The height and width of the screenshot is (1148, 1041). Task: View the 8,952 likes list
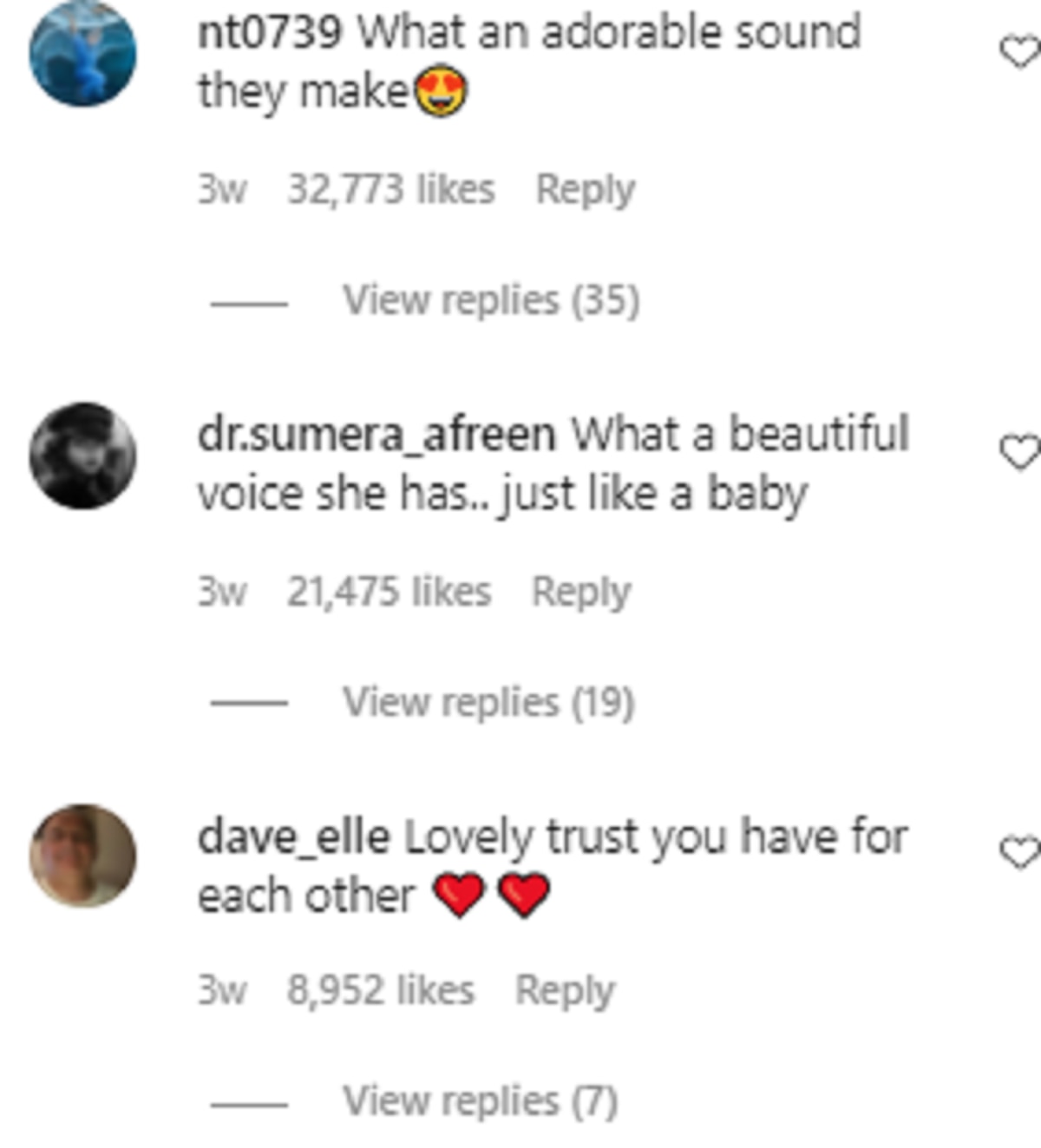pyautogui.click(x=381, y=990)
